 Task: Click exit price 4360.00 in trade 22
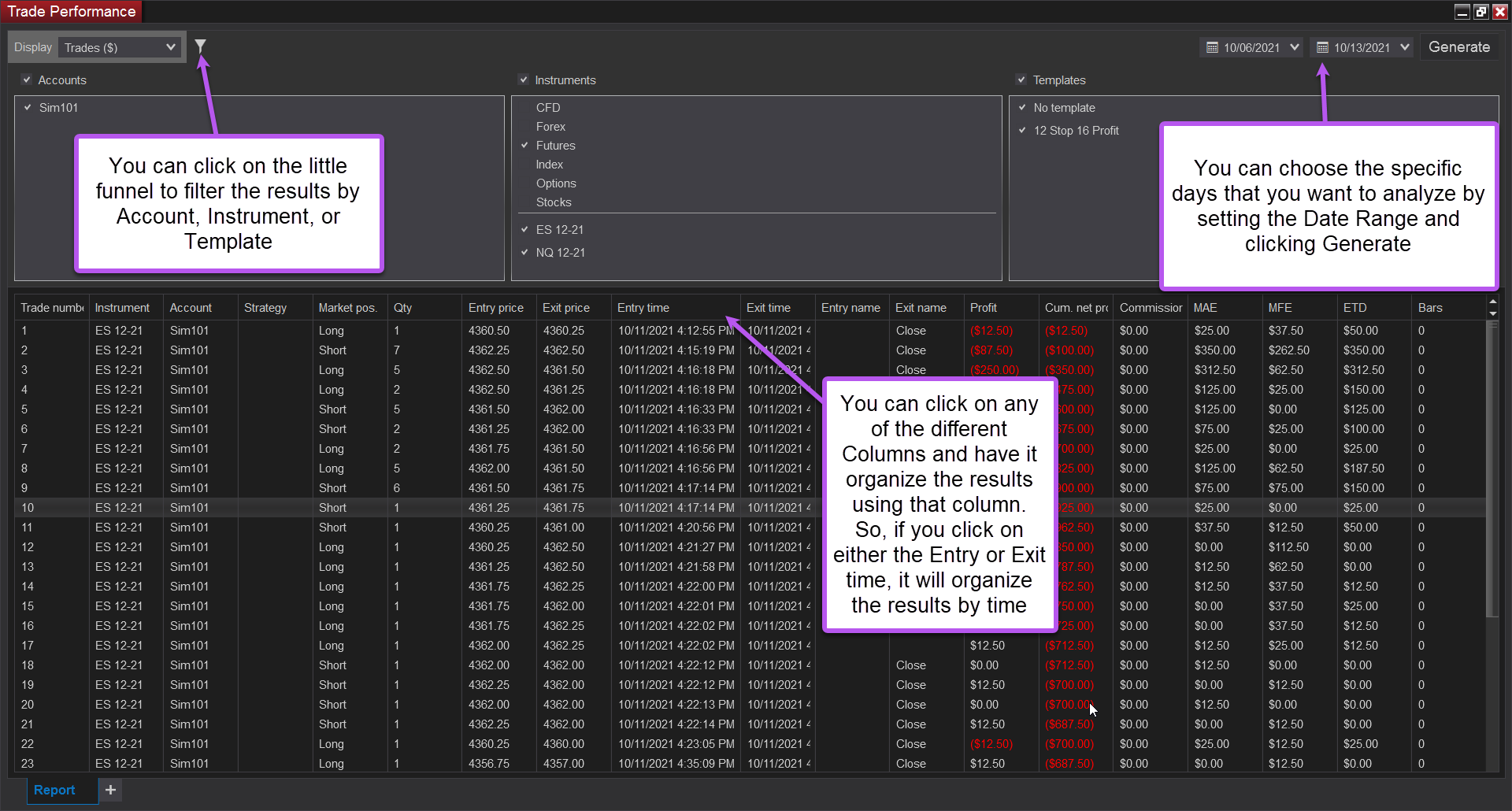click(x=564, y=744)
